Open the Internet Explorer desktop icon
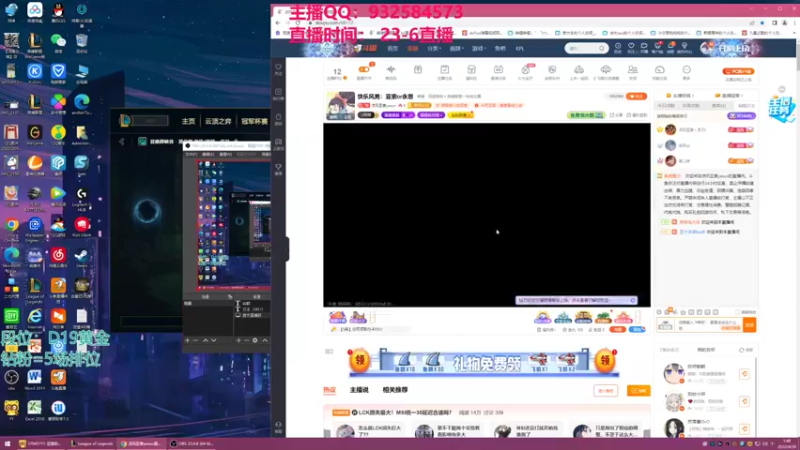 tap(35, 316)
